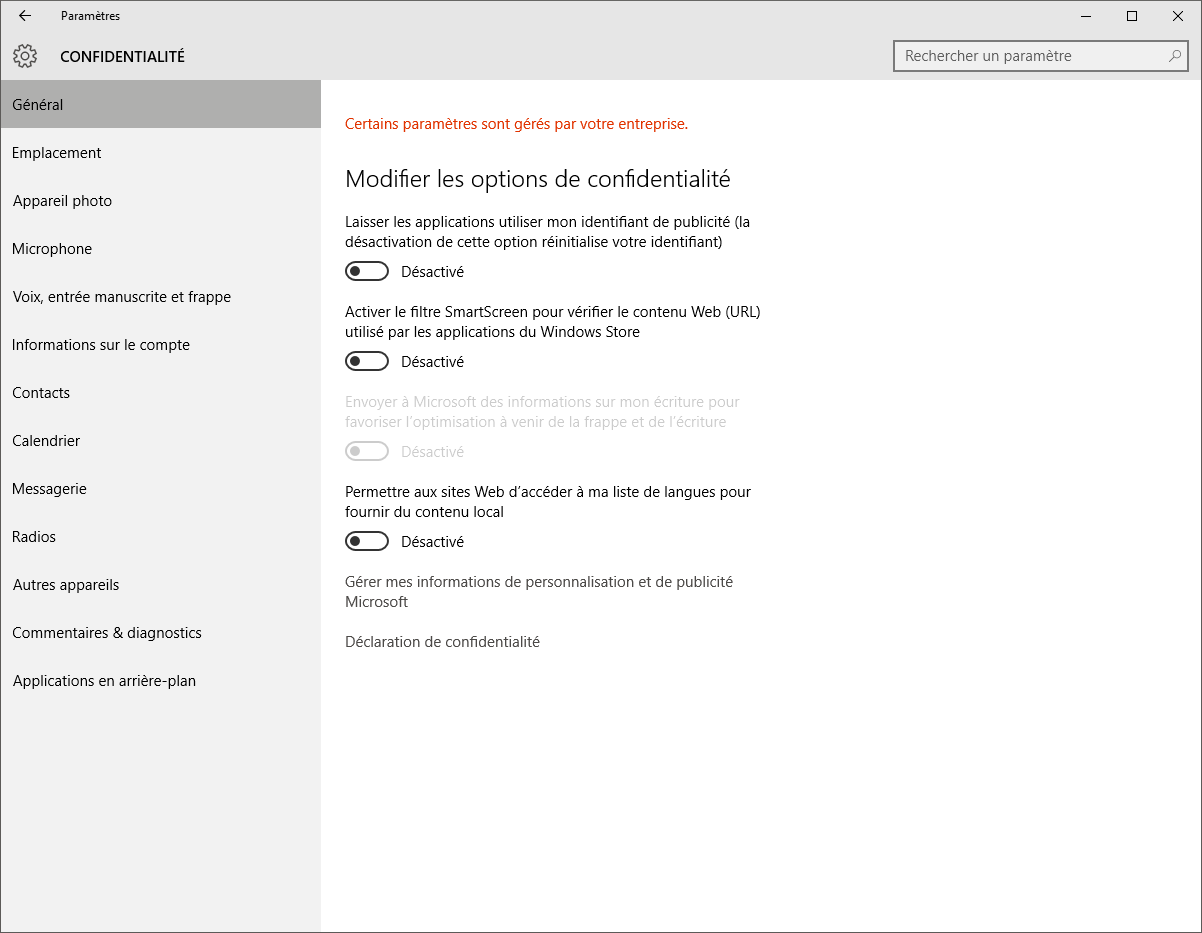1202x933 pixels.
Task: Maximize the Paramètres window
Action: 1132,16
